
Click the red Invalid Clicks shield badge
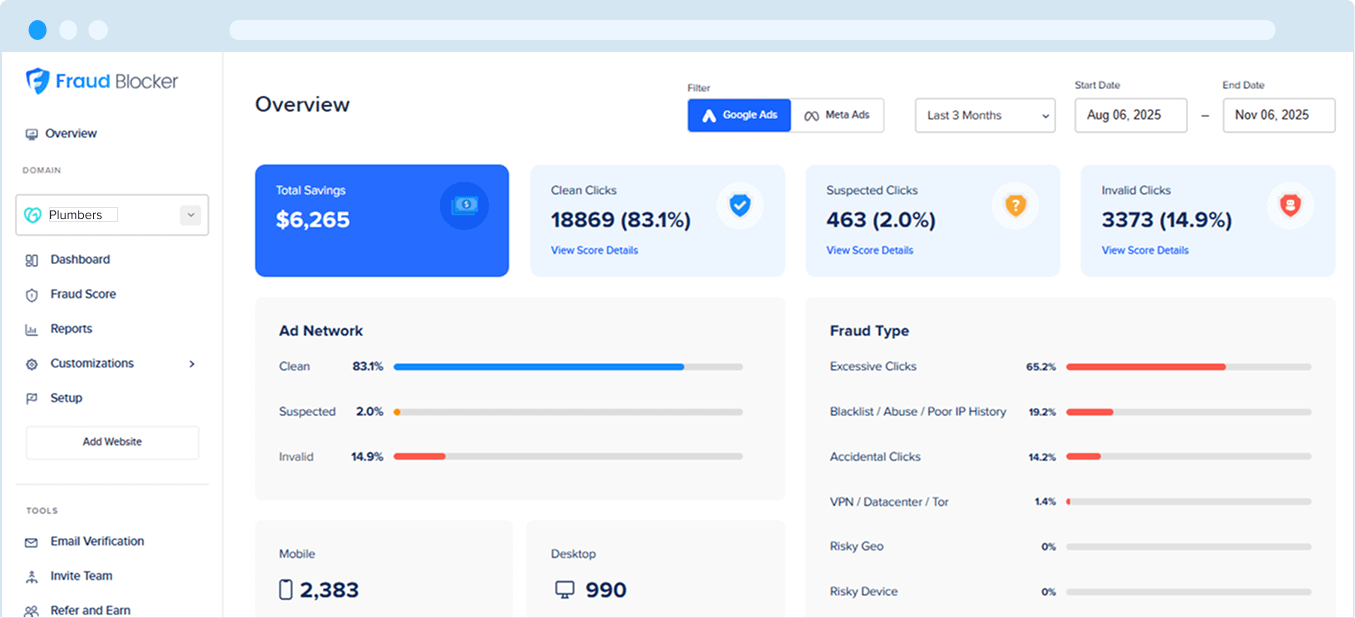point(1290,205)
